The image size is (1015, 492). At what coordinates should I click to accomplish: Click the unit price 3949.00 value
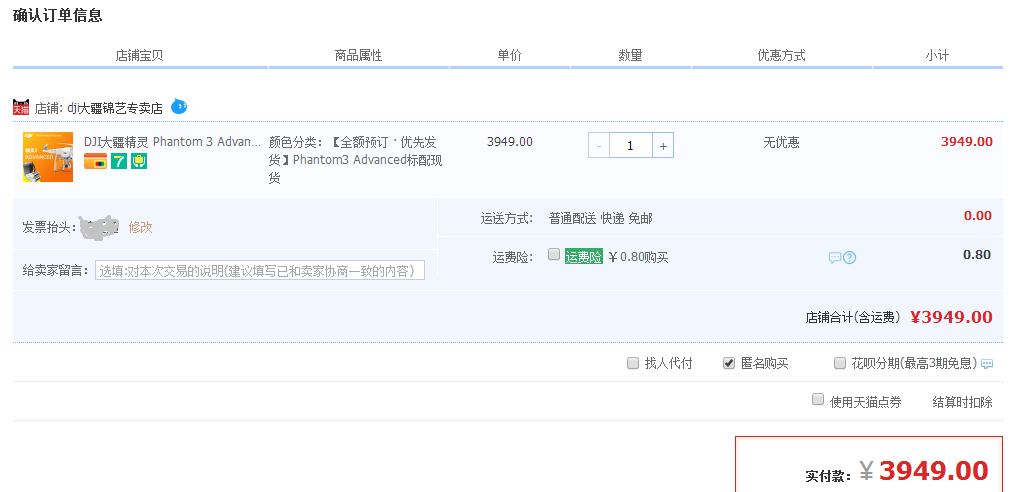pyautogui.click(x=509, y=142)
